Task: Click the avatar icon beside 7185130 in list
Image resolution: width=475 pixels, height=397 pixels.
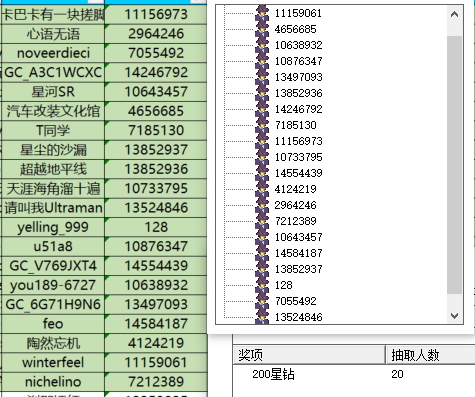Action: 262,125
